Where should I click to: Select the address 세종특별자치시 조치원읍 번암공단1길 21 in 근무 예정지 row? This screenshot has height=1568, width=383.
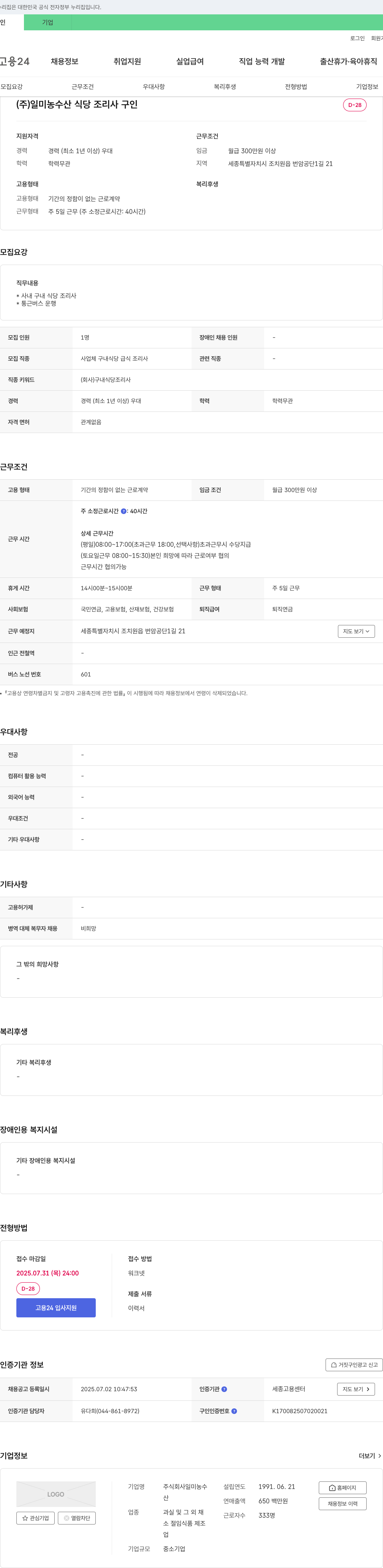[x=133, y=631]
